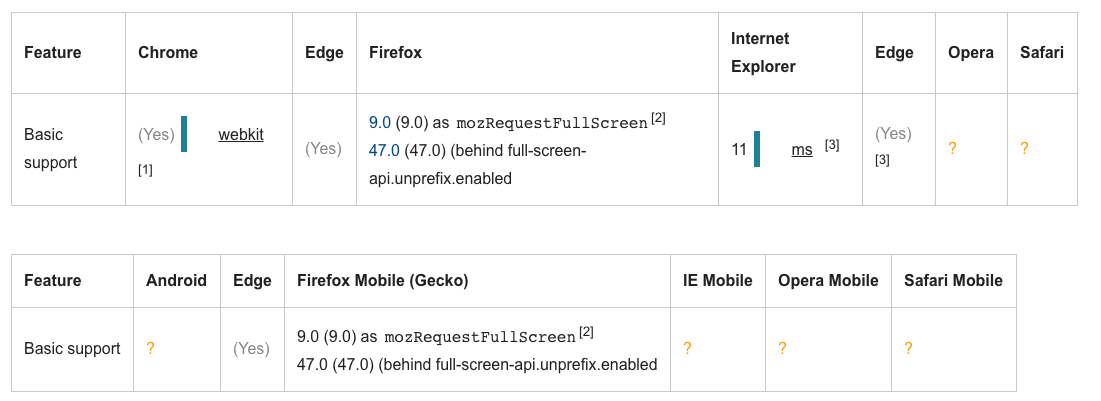Click footnote [1] in the Chrome cell
This screenshot has height=401, width=1101.
145,170
